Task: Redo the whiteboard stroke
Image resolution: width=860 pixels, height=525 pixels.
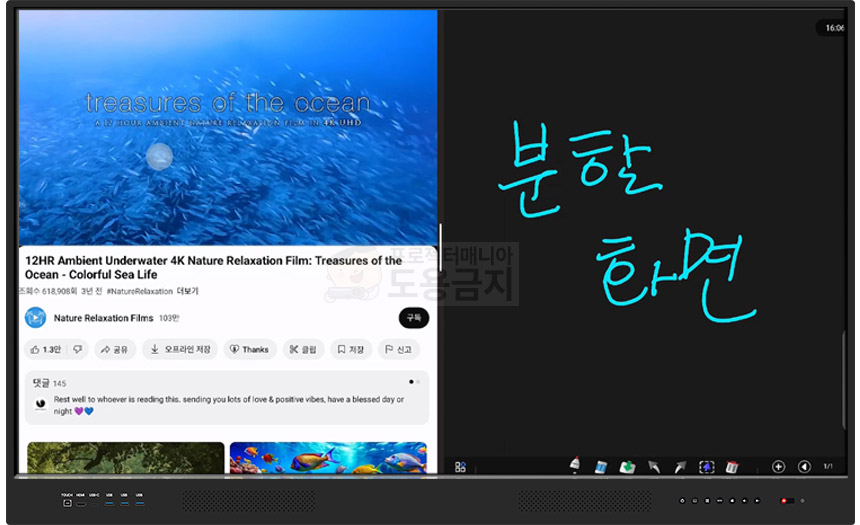Action: (680, 467)
